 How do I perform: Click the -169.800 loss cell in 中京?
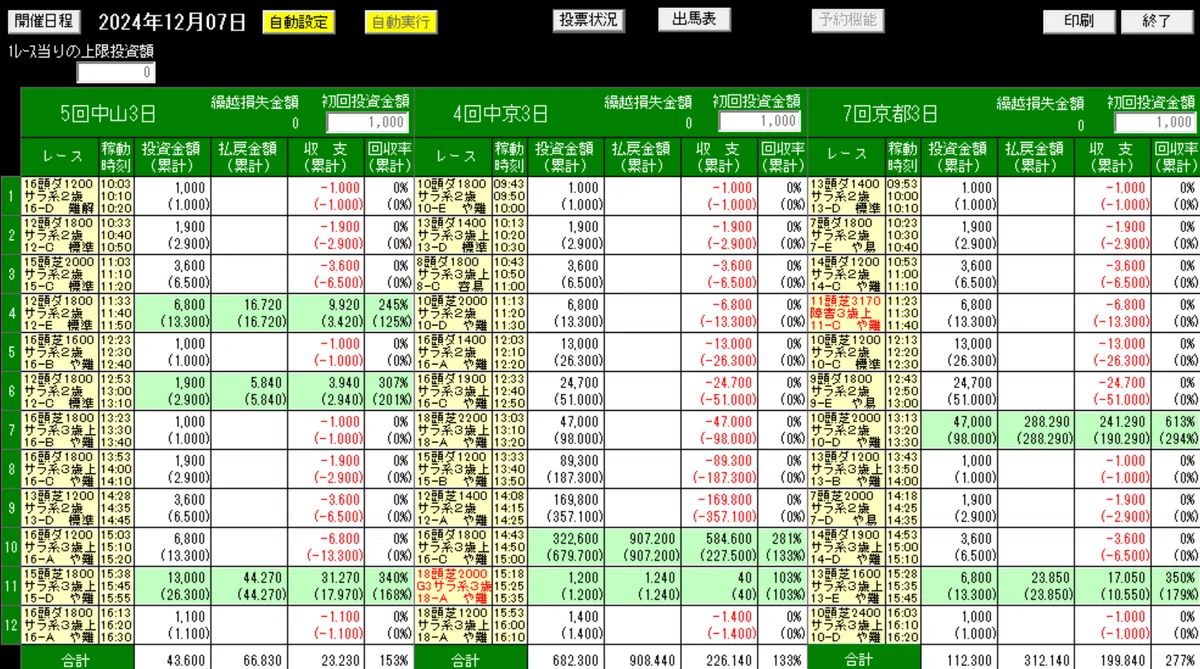[x=720, y=507]
